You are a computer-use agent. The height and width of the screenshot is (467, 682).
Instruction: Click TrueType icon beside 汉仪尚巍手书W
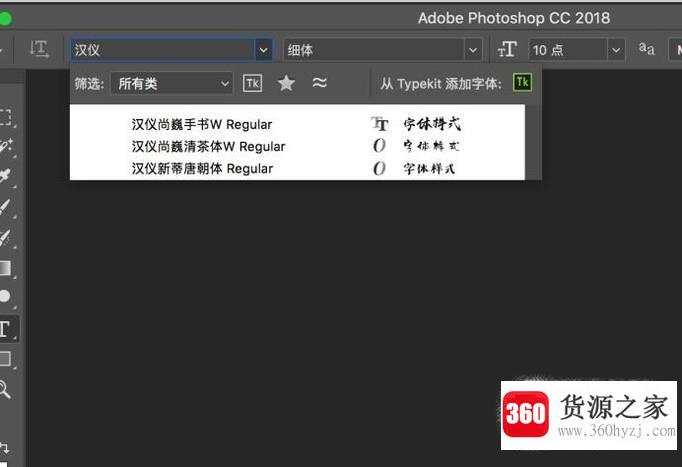click(x=380, y=124)
